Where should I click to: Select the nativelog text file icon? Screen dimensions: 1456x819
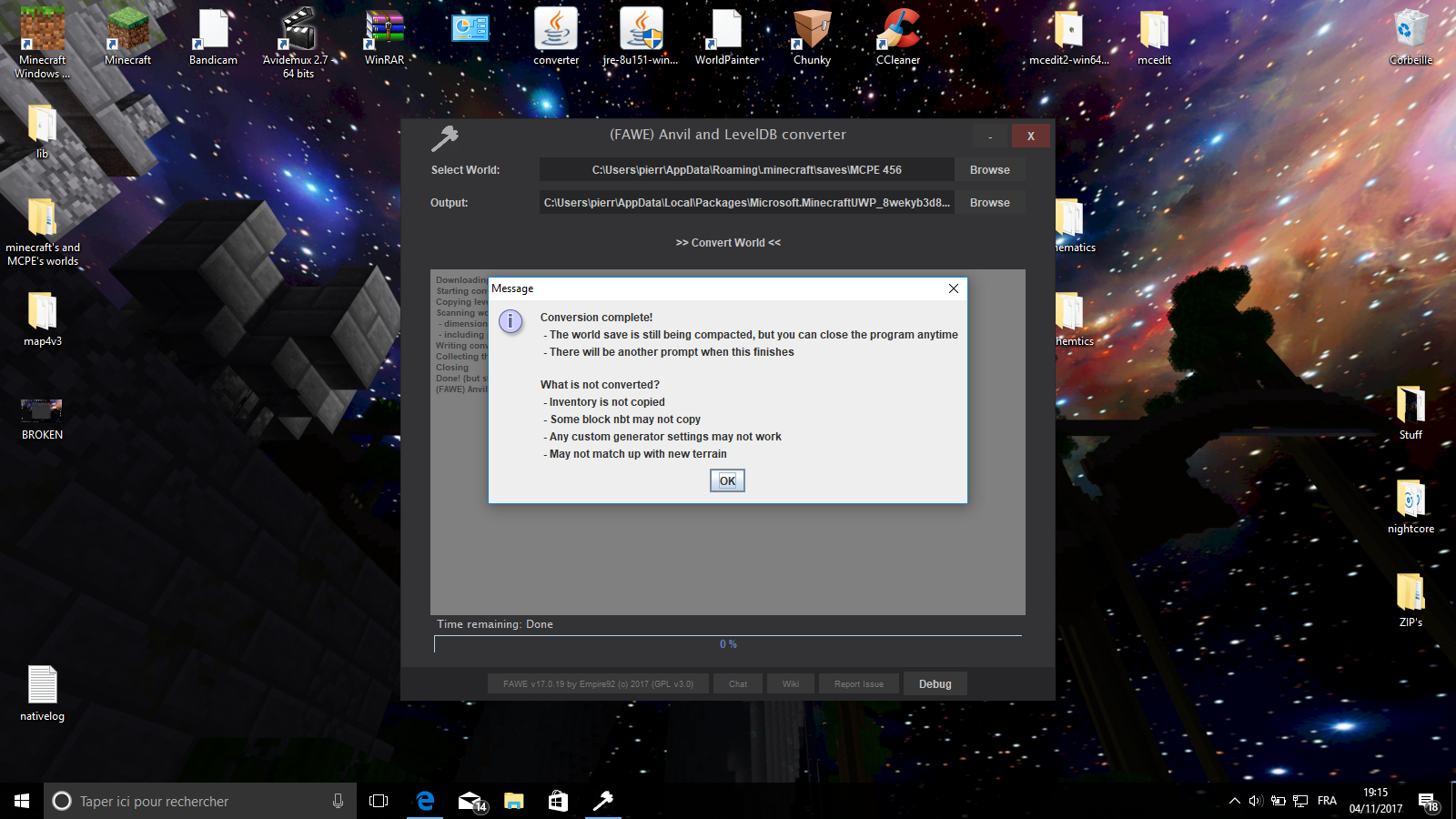[x=43, y=693]
